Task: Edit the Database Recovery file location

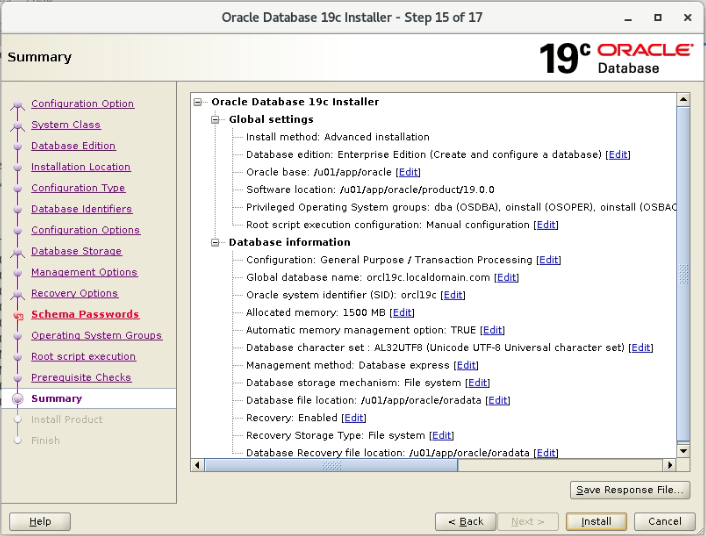Action: (546, 453)
